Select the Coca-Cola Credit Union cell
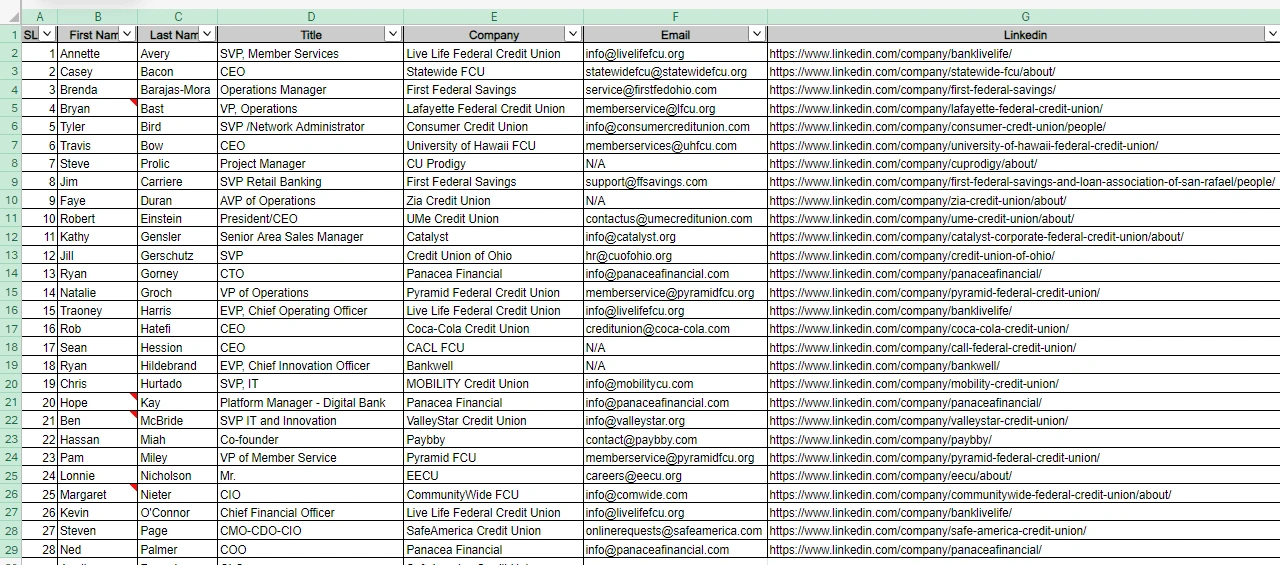The width and height of the screenshot is (1280, 565). pos(494,328)
